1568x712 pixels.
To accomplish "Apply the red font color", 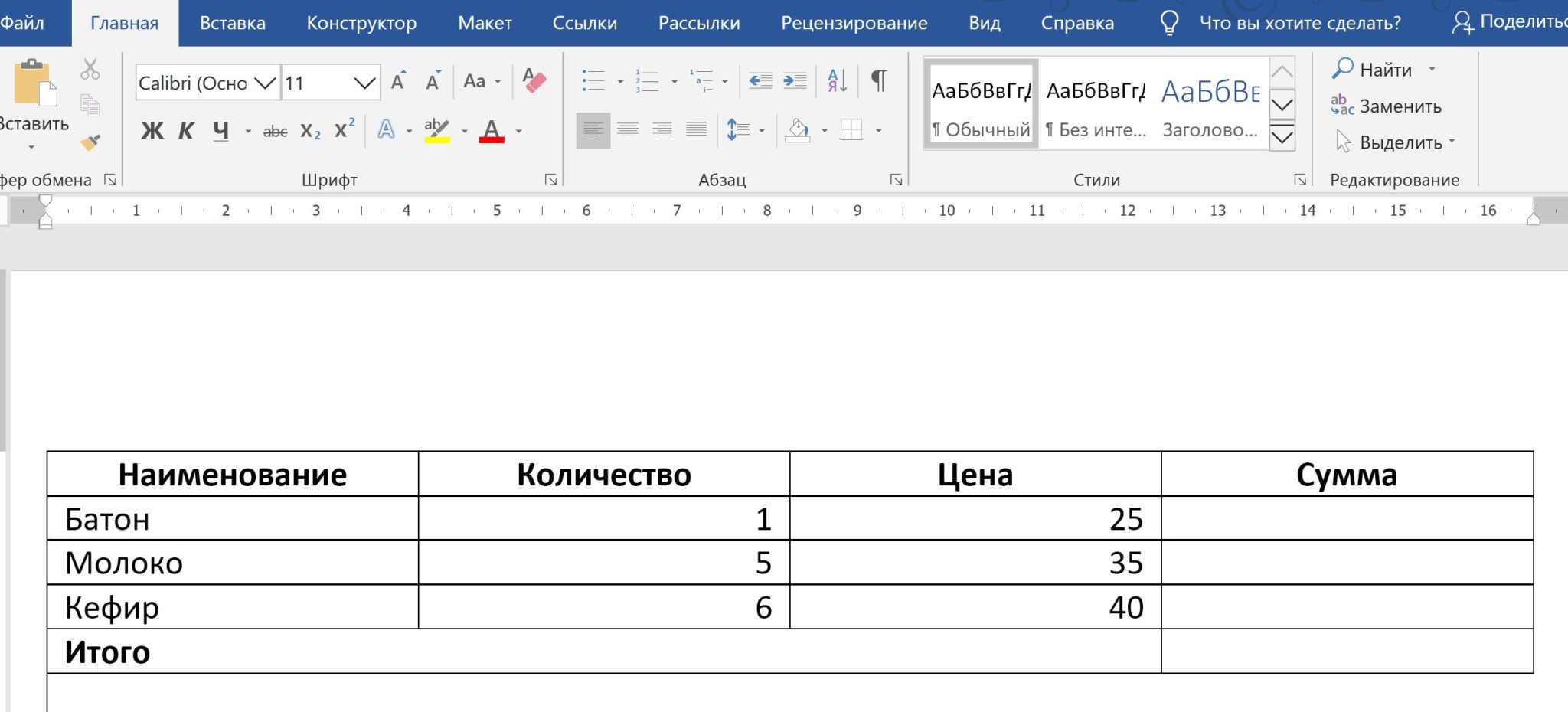I will (492, 130).
